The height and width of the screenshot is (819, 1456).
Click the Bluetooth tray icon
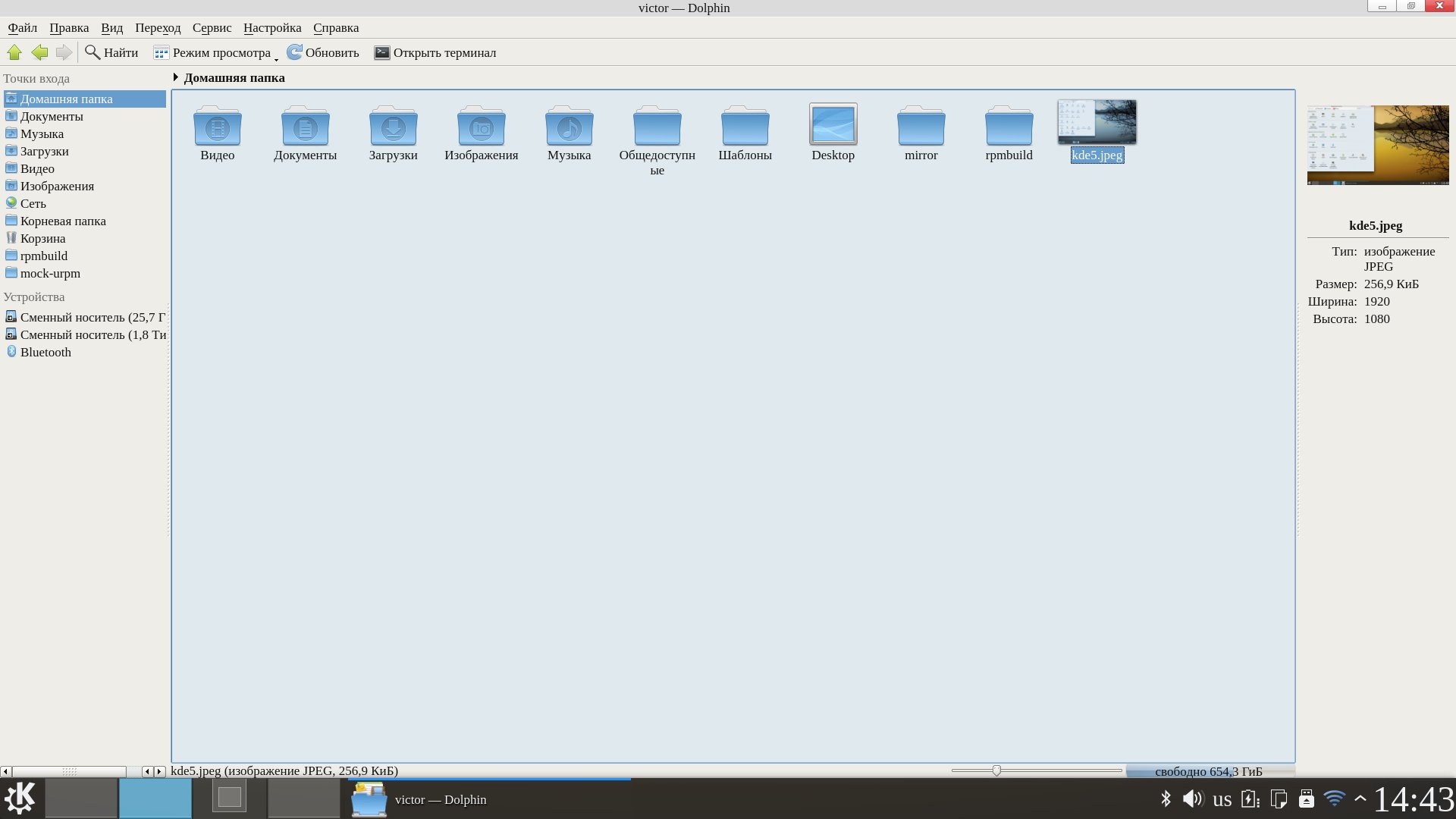[x=1166, y=799]
